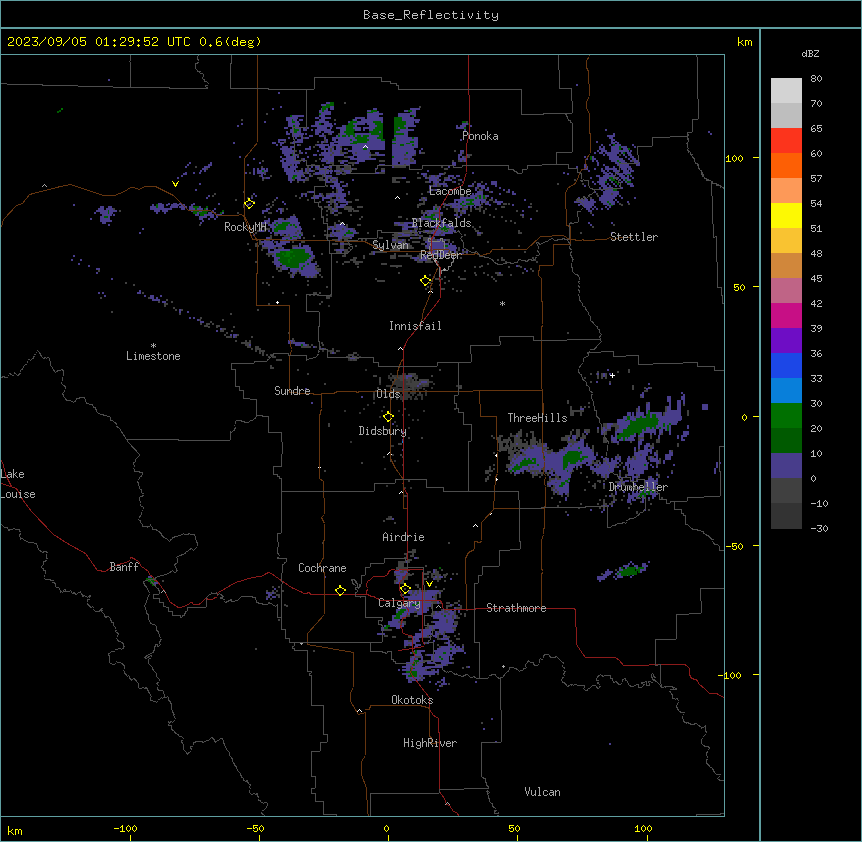Click the Strathmore city label
Image resolution: width=862 pixels, height=842 pixels.
point(516,608)
